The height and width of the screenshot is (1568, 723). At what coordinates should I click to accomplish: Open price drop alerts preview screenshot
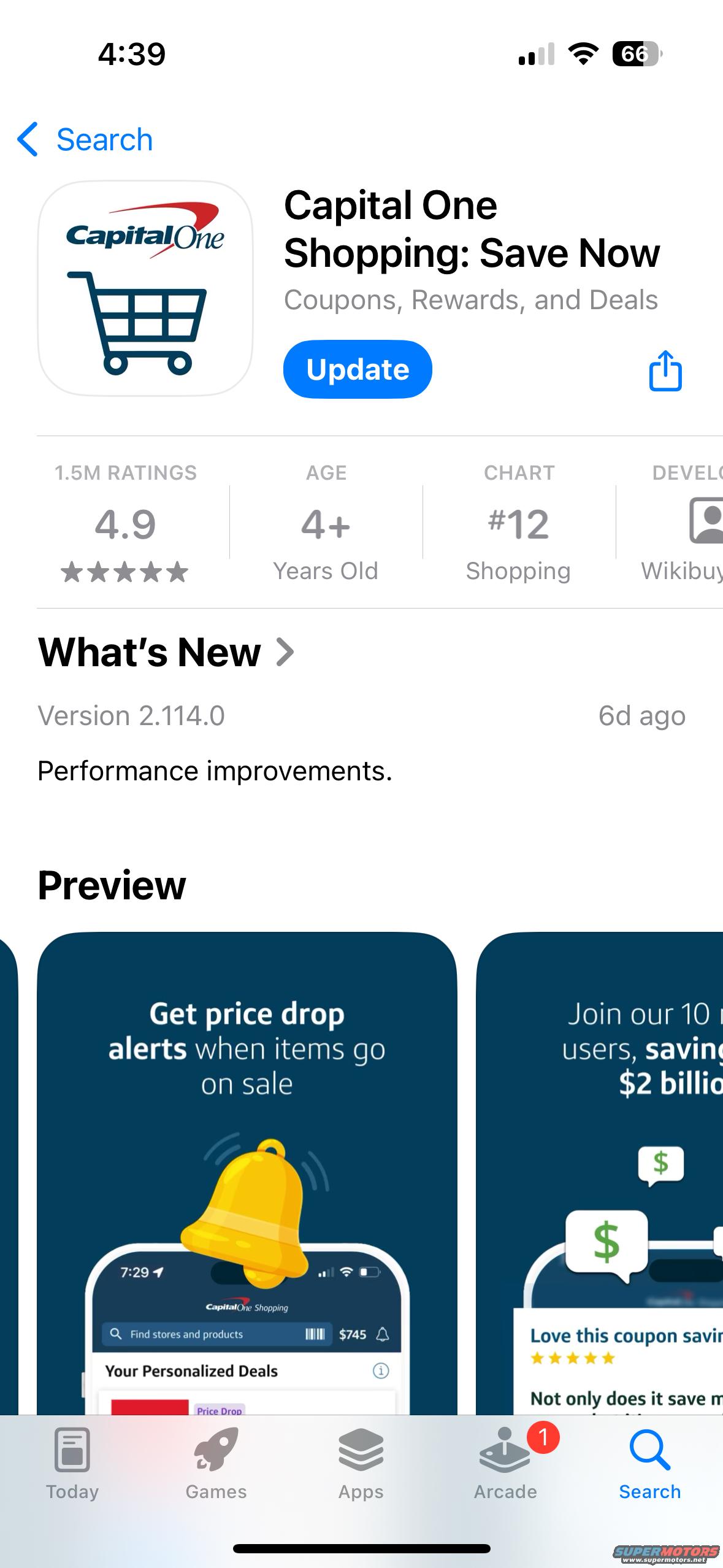coord(247,1173)
